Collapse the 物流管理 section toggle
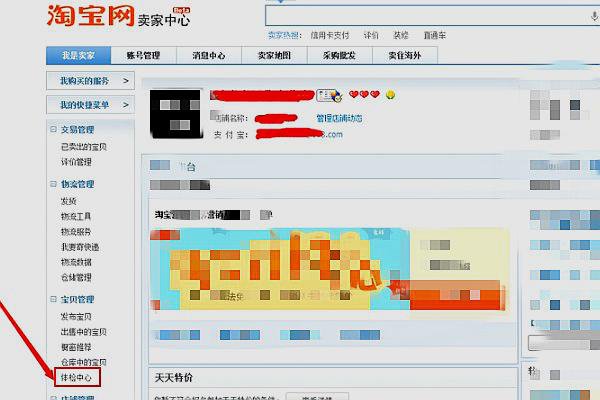The height and width of the screenshot is (400, 600). pos(54,184)
